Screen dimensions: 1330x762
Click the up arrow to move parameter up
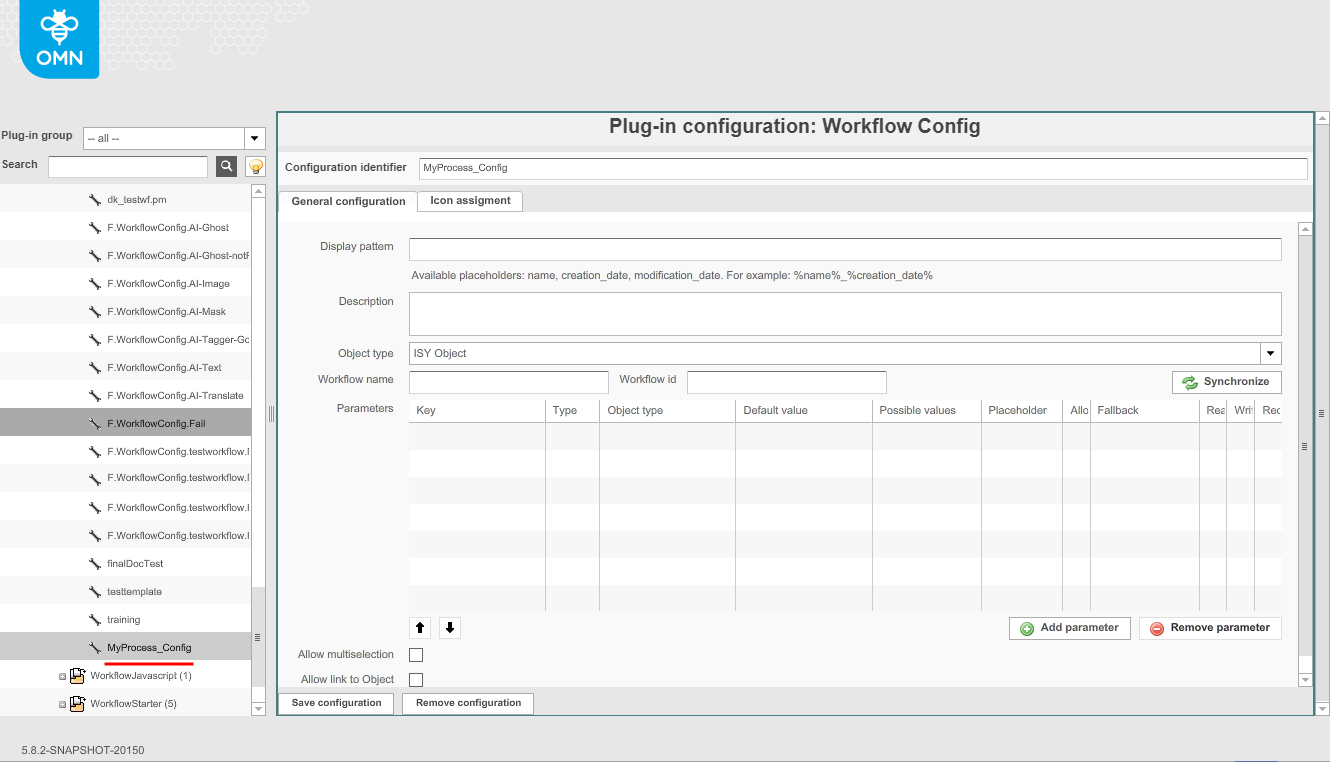419,628
